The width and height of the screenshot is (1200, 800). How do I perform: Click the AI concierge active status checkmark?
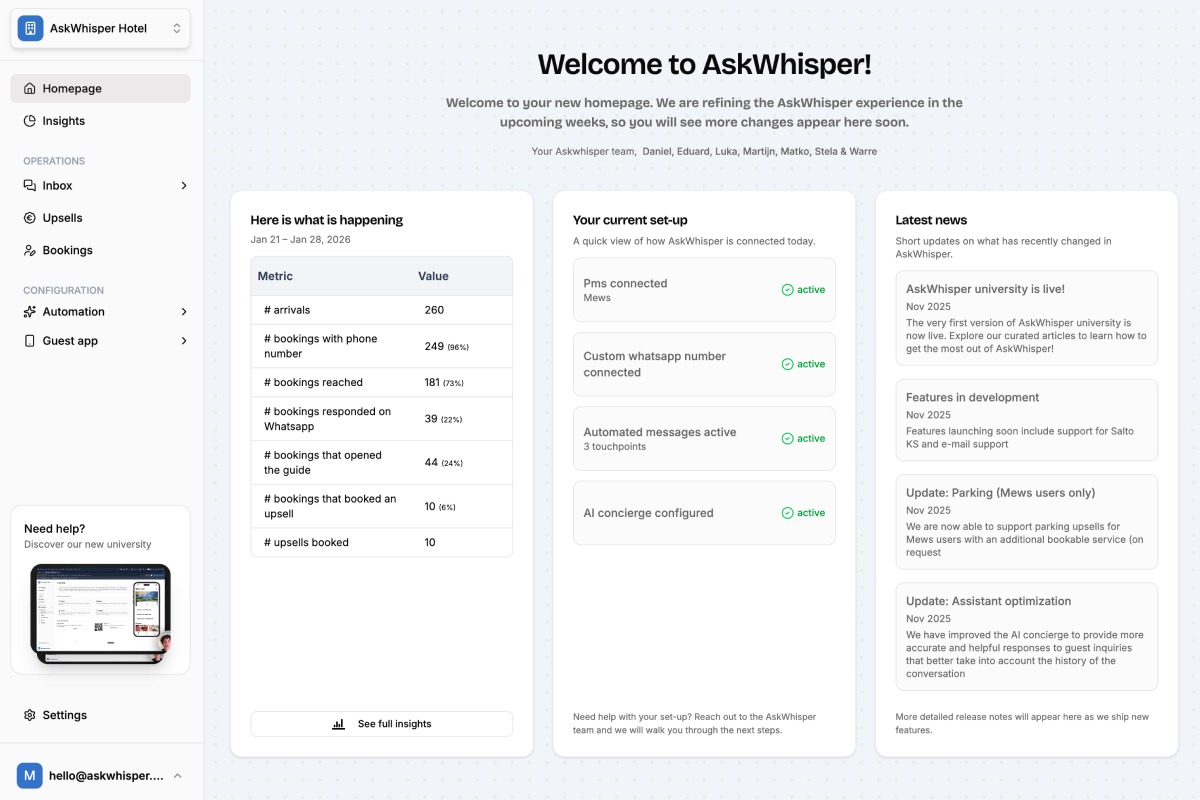[787, 513]
